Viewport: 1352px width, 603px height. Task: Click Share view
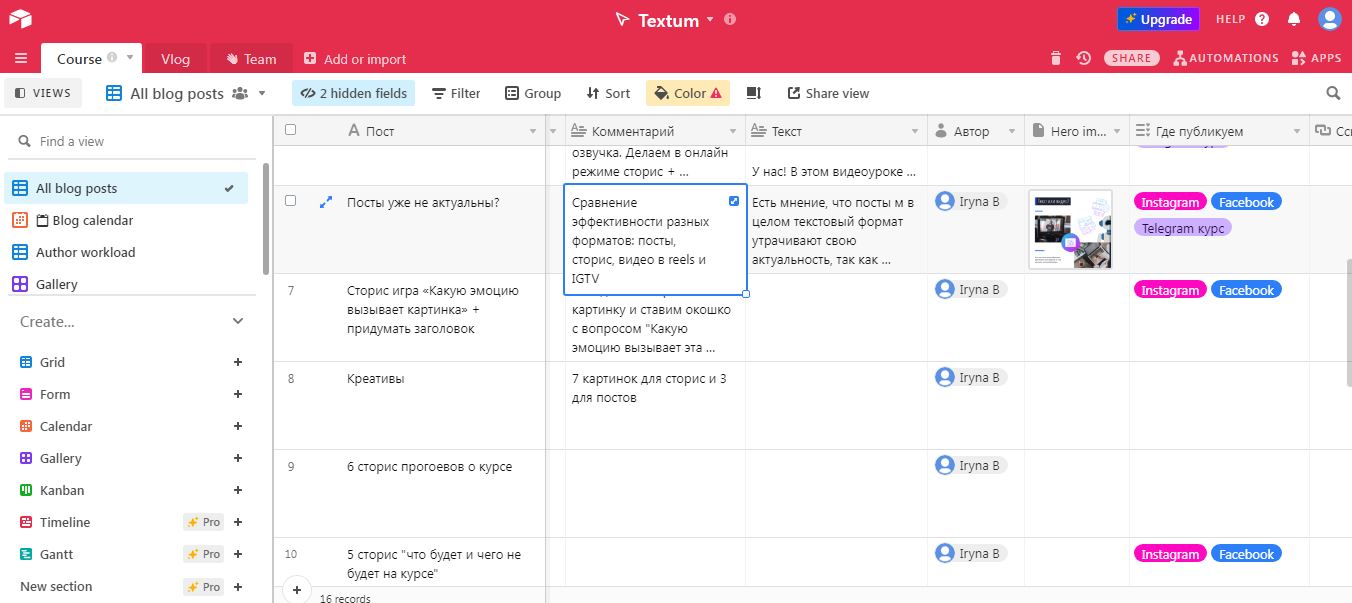coord(828,93)
